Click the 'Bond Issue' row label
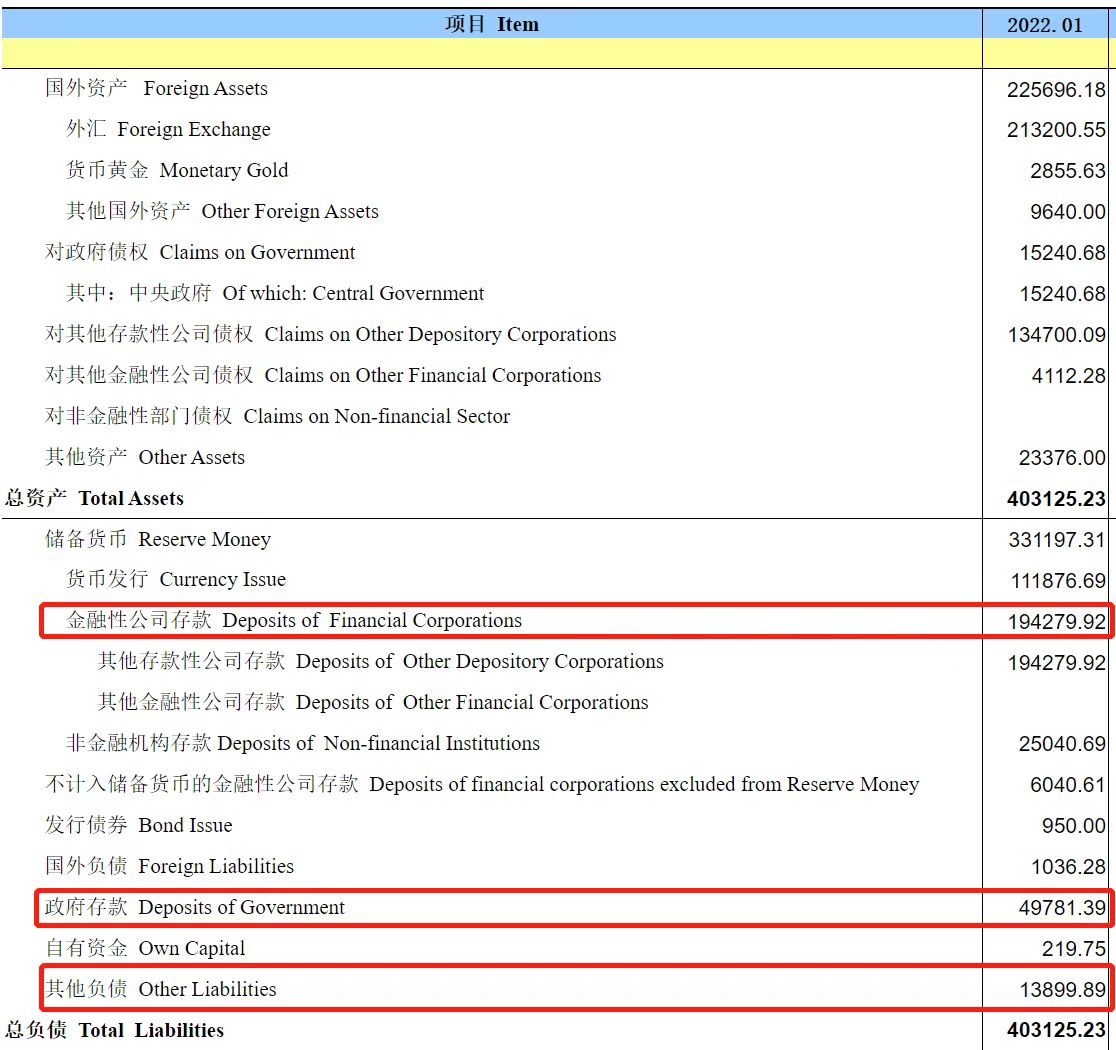The width and height of the screenshot is (1116, 1050). tap(138, 825)
